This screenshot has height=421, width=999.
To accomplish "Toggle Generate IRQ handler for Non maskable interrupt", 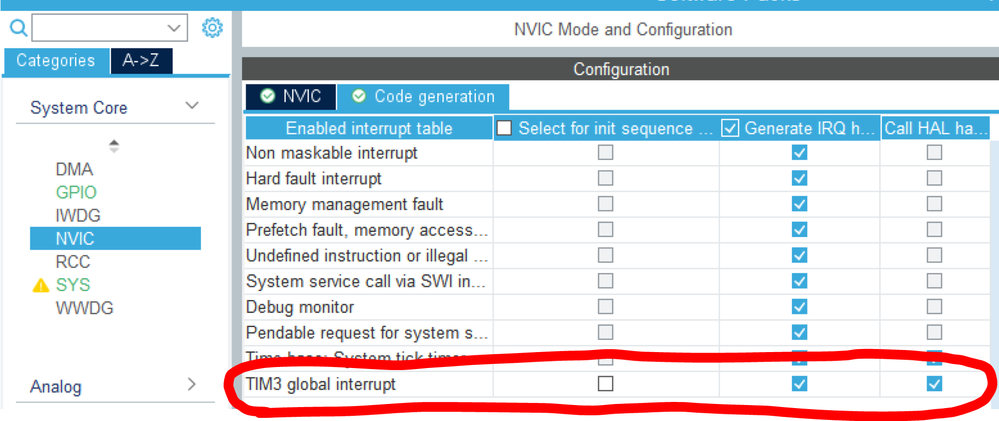I will (x=799, y=153).
